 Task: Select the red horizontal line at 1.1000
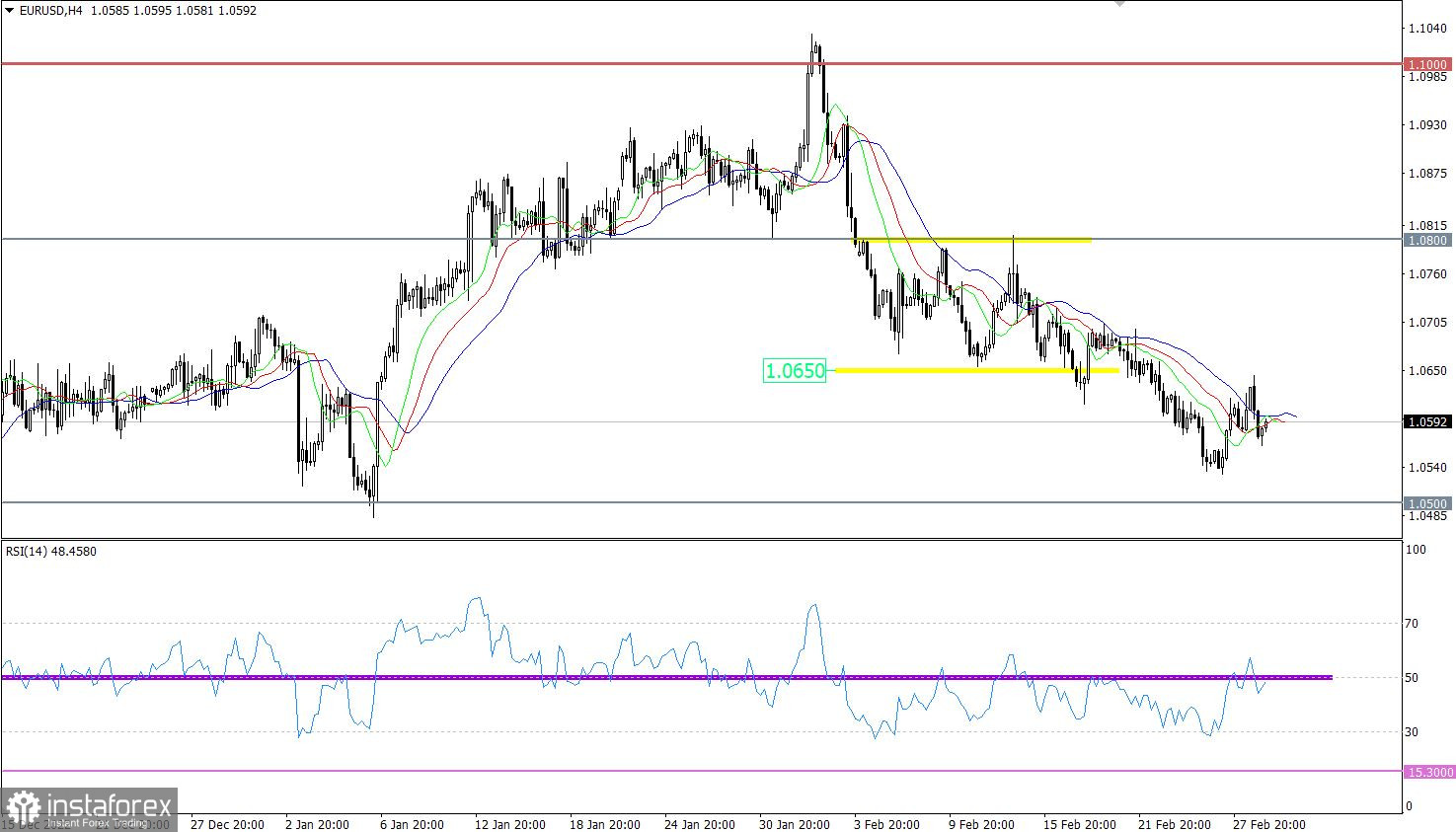tap(701, 64)
